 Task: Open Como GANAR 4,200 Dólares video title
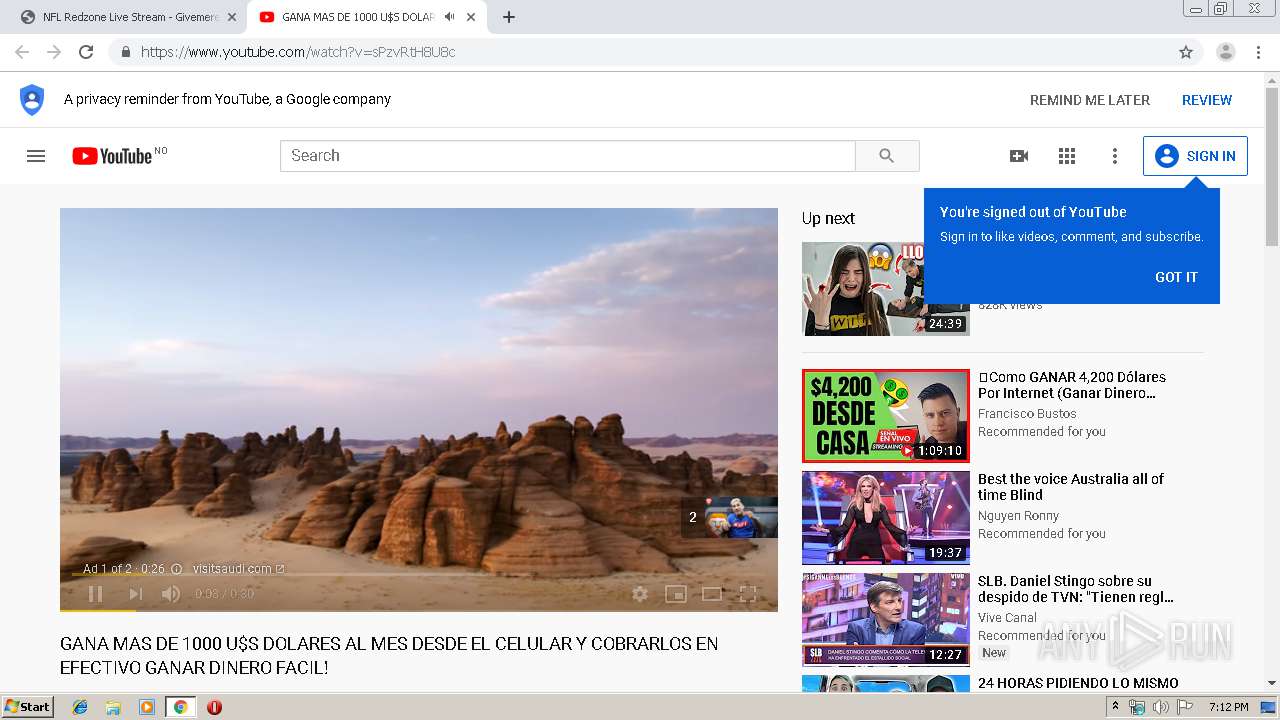point(1071,385)
